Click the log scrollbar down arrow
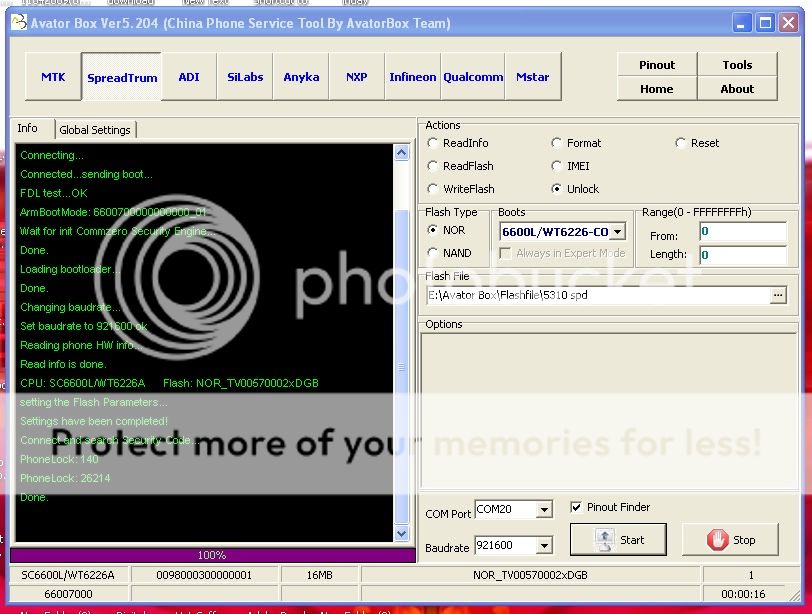The height and width of the screenshot is (614, 812). [x=402, y=535]
